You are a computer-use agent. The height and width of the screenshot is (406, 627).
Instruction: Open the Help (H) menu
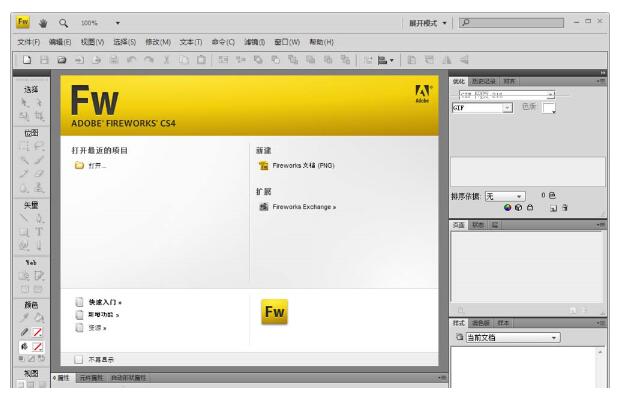pyautogui.click(x=321, y=42)
